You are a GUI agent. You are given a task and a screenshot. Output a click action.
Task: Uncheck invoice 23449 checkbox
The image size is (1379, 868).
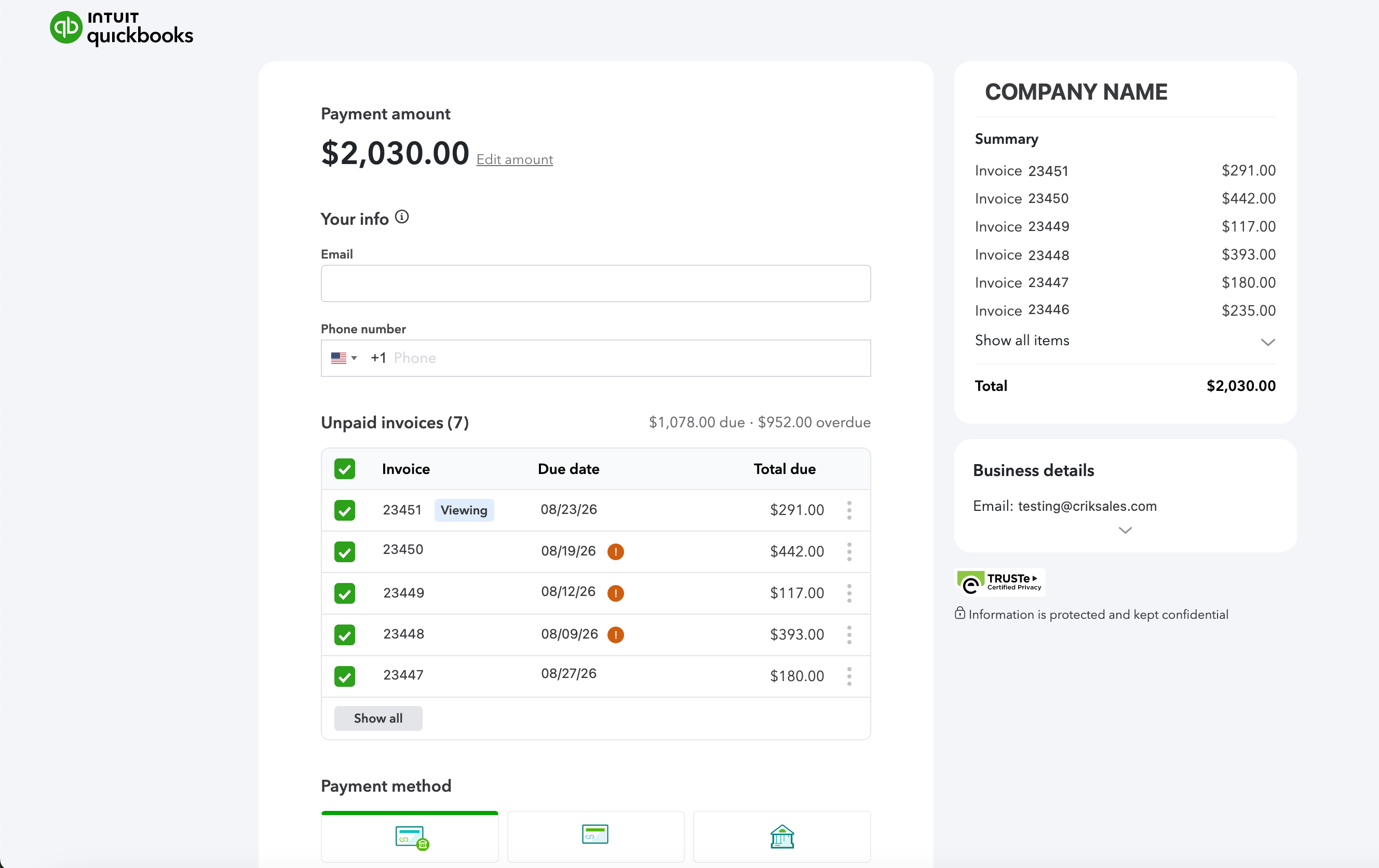tap(345, 593)
